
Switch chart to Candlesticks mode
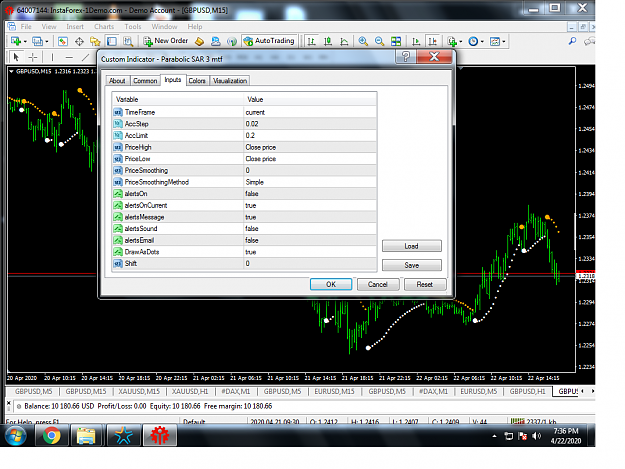click(x=328, y=41)
